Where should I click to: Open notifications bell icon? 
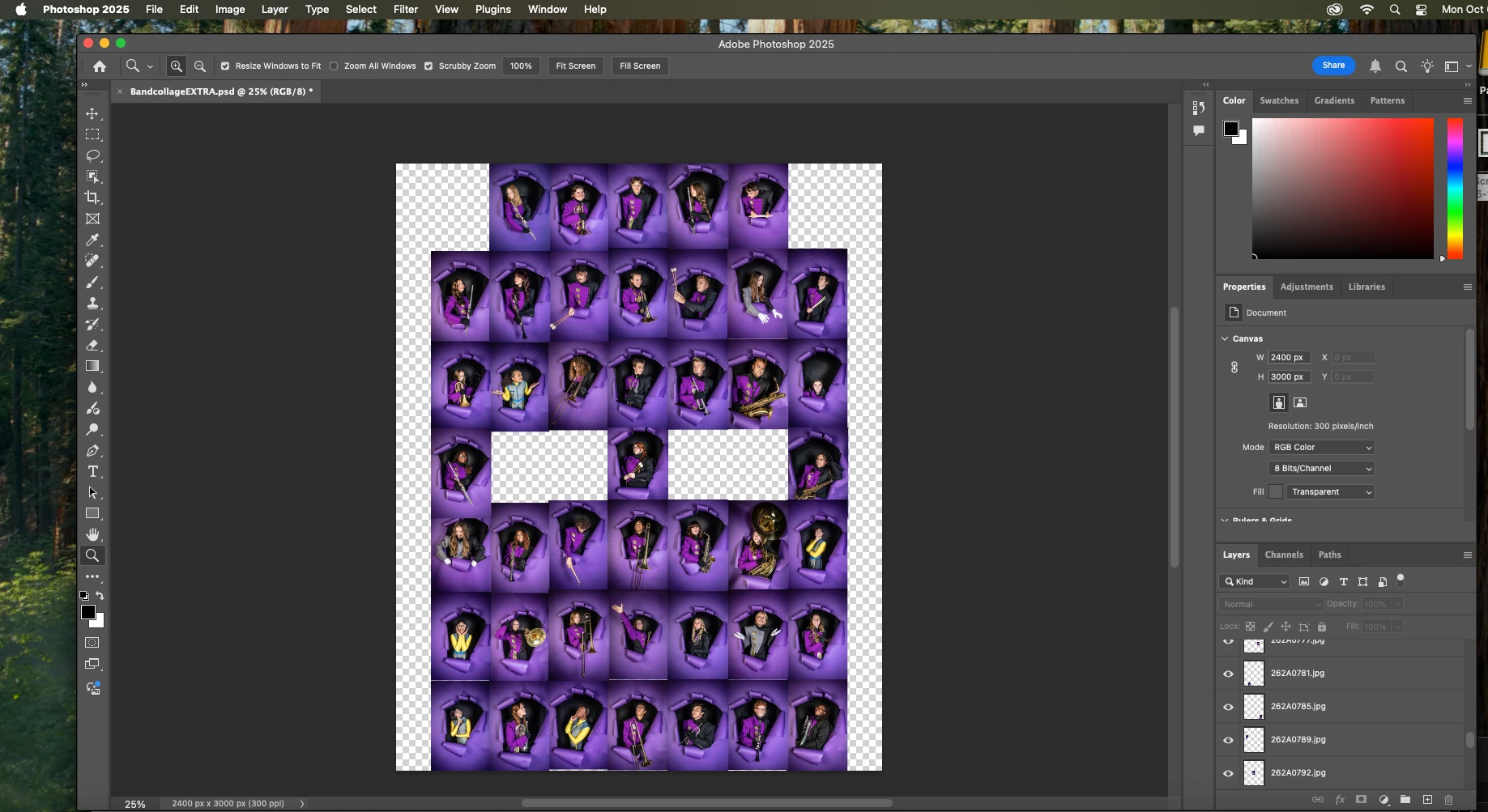coord(1375,66)
